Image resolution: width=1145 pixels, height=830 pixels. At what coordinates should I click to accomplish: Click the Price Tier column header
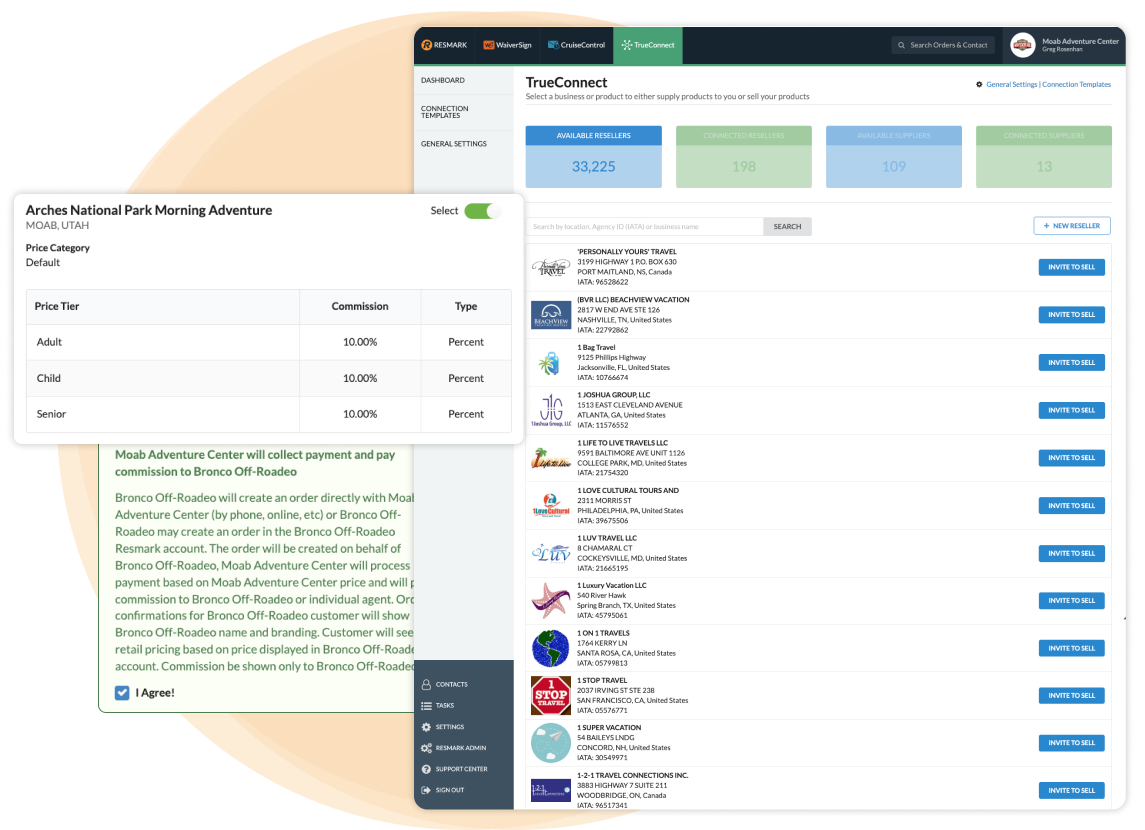coord(163,307)
